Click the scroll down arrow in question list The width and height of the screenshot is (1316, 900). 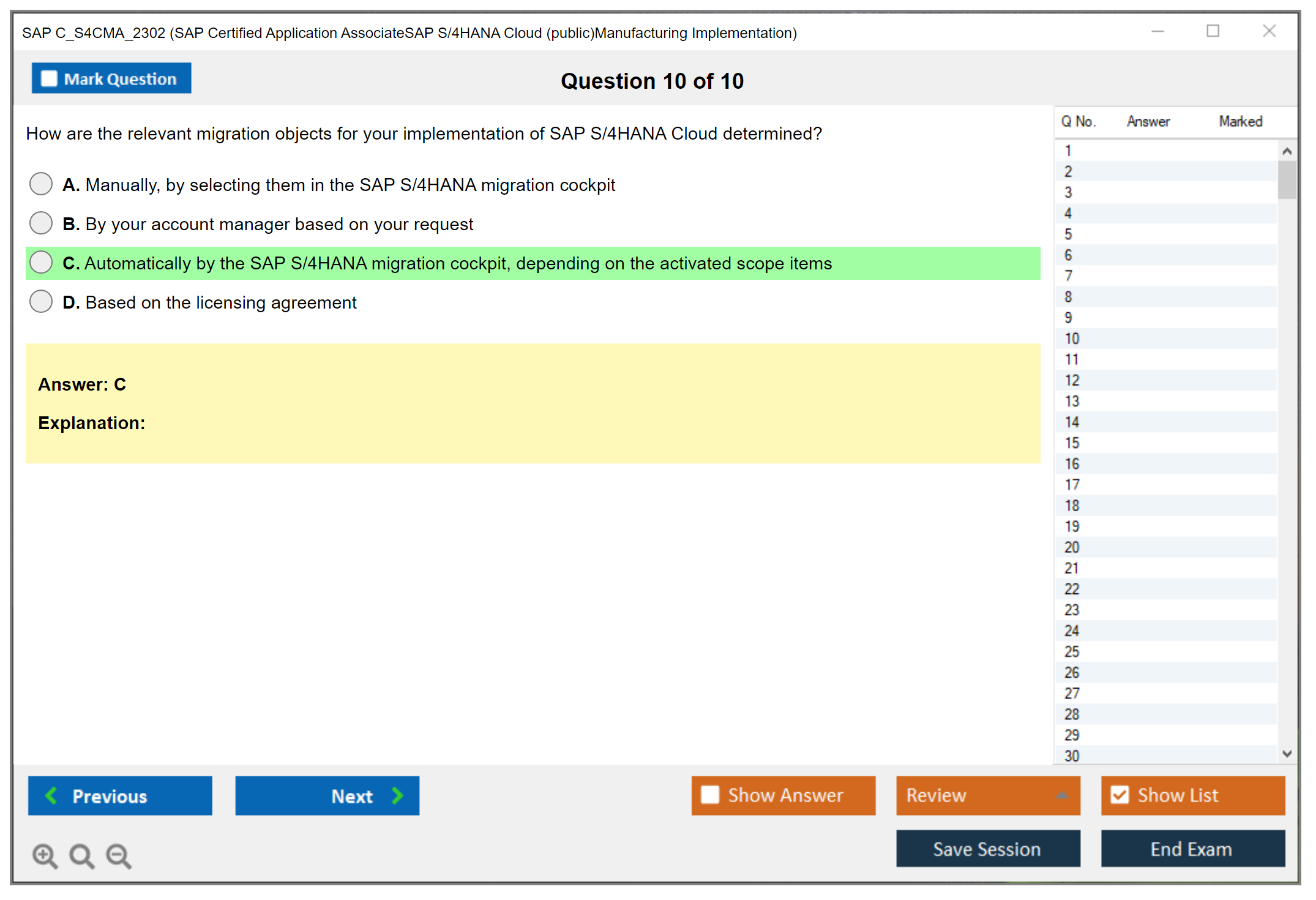pyautogui.click(x=1287, y=754)
